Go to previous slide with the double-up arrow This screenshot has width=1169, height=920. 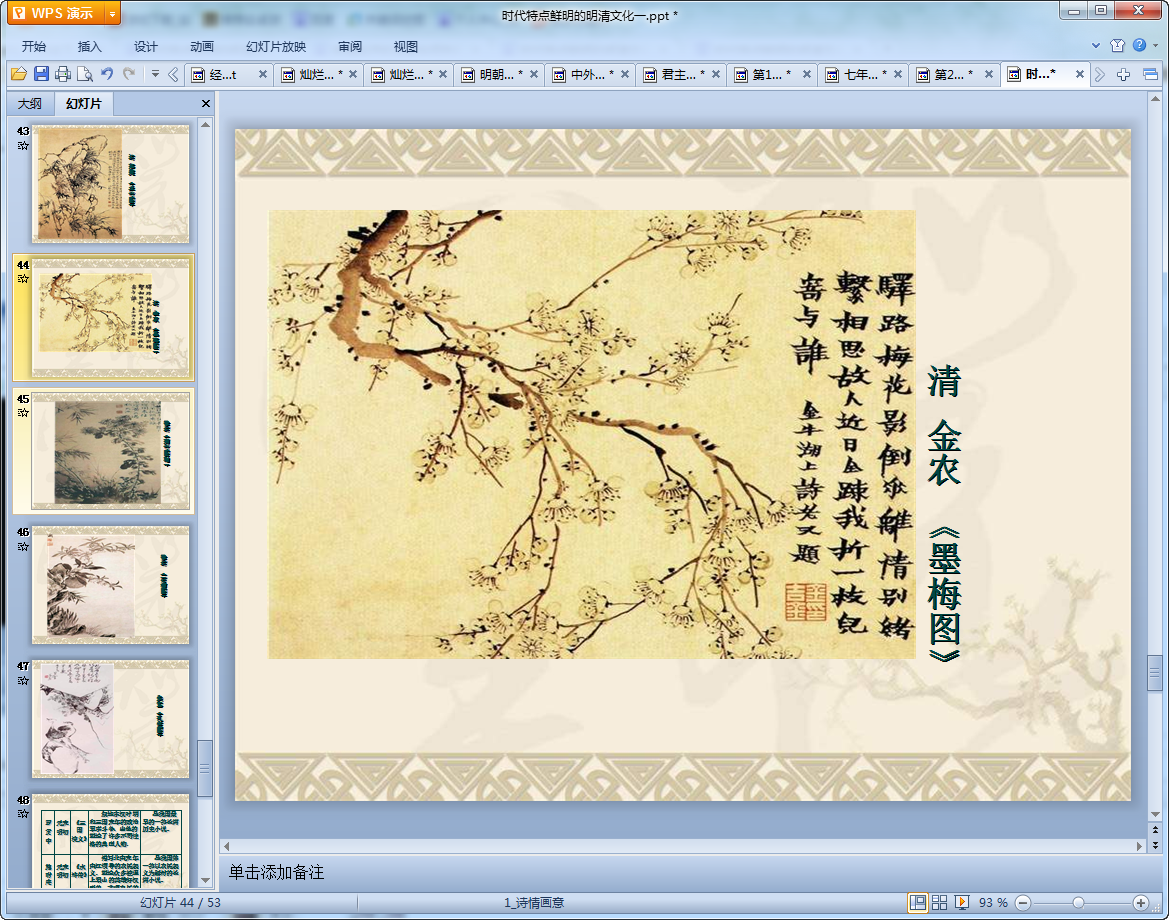tap(1155, 830)
